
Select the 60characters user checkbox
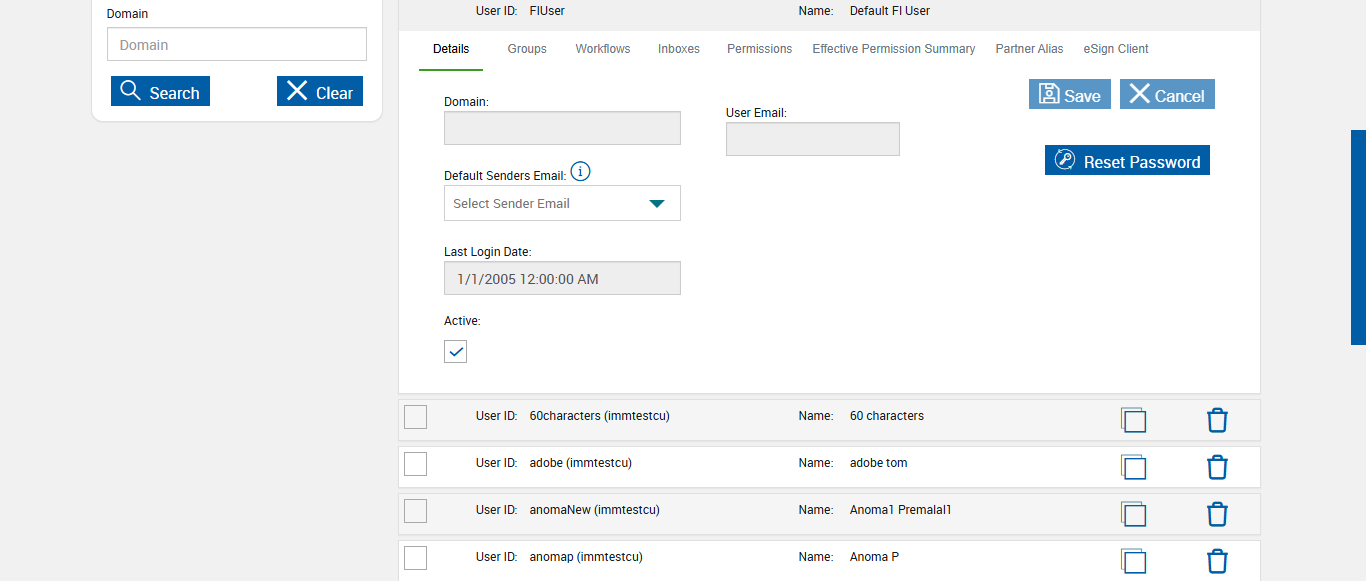point(415,417)
